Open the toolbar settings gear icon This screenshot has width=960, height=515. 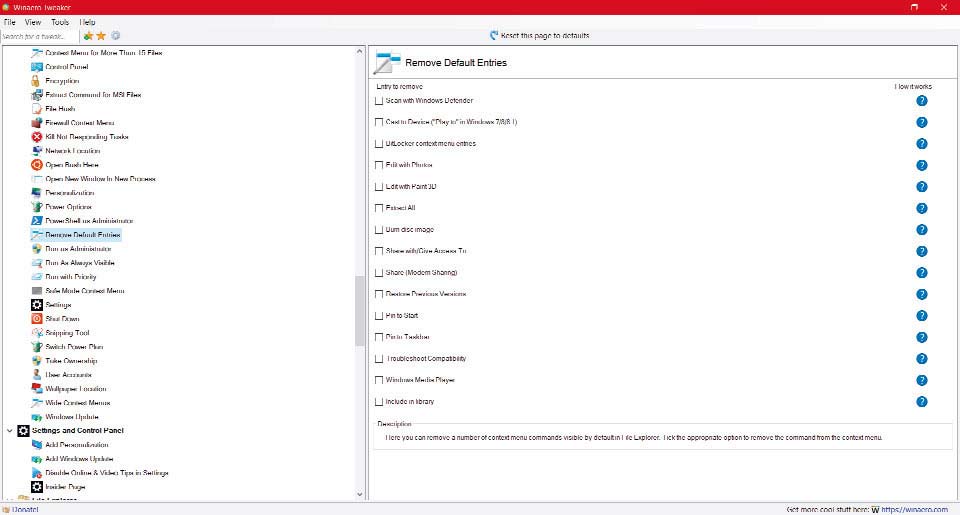pos(115,36)
